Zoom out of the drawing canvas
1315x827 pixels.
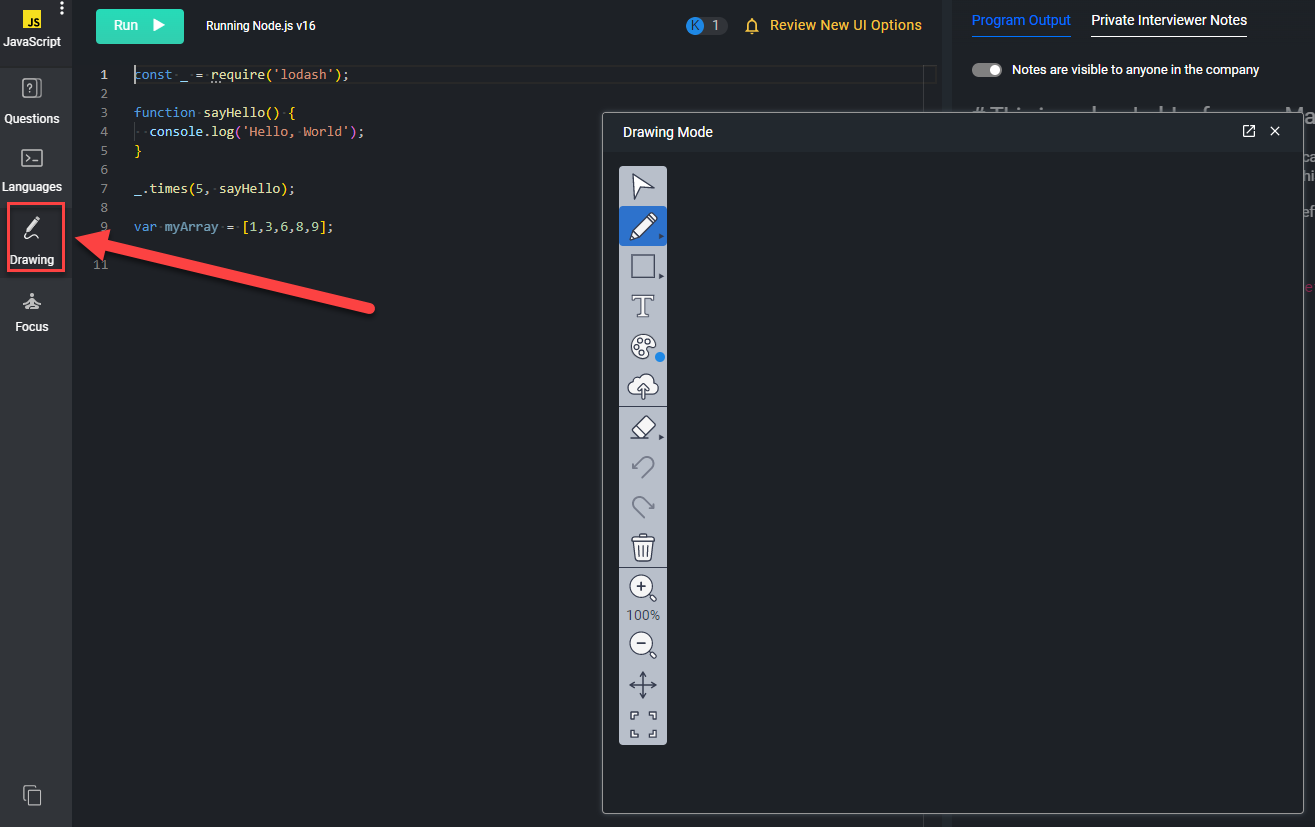pos(643,646)
